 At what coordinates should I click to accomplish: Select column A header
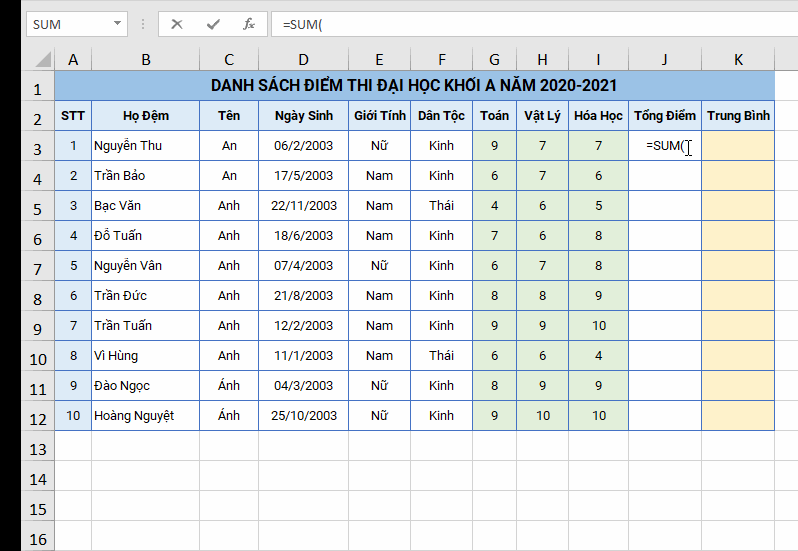pyautogui.click(x=73, y=60)
